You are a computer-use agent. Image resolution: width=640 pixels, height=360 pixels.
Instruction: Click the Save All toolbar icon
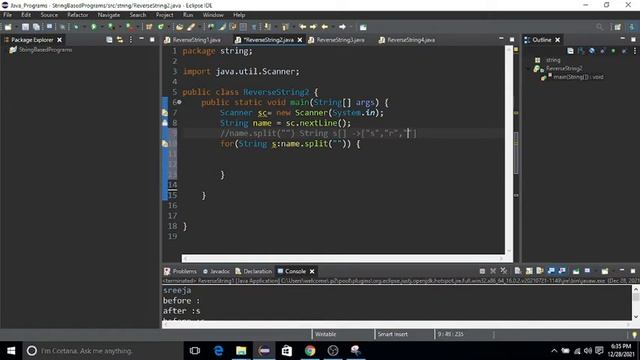coord(36,27)
